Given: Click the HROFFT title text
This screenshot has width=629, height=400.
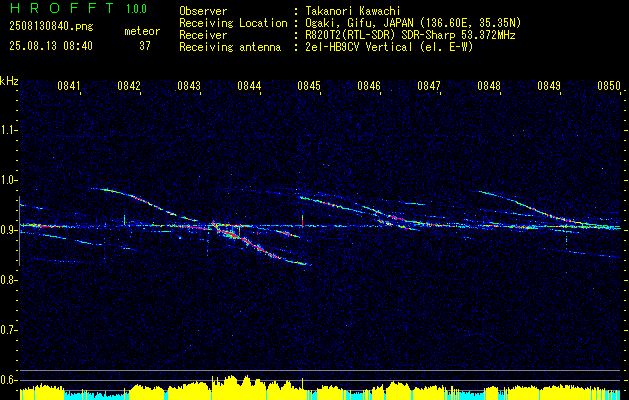Looking at the screenshot, I should pos(62,8).
